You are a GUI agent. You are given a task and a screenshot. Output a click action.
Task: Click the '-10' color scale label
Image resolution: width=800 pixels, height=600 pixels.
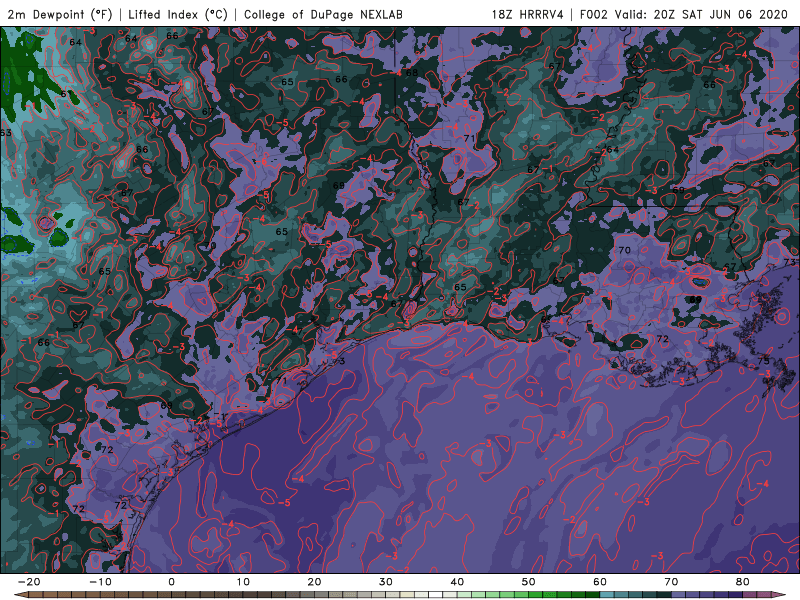click(x=100, y=582)
